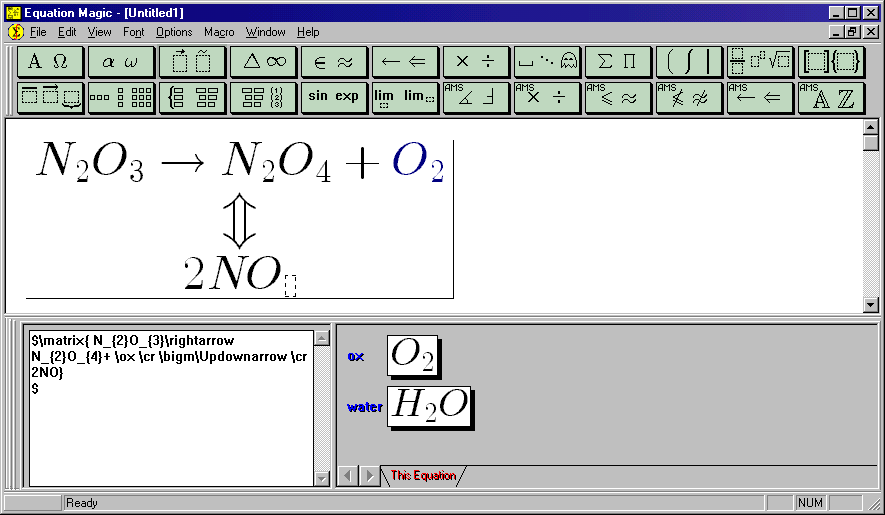This screenshot has height=515, width=885.
Task: Open the numbered equation array palette
Action: click(264, 98)
